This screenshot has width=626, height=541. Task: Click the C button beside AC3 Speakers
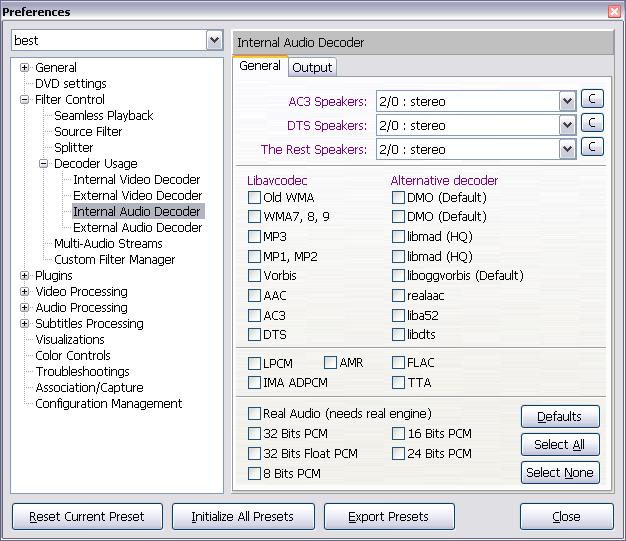pos(592,99)
